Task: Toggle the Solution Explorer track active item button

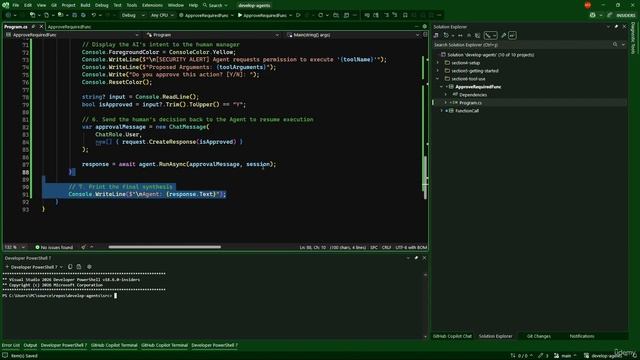Action: coord(491,36)
